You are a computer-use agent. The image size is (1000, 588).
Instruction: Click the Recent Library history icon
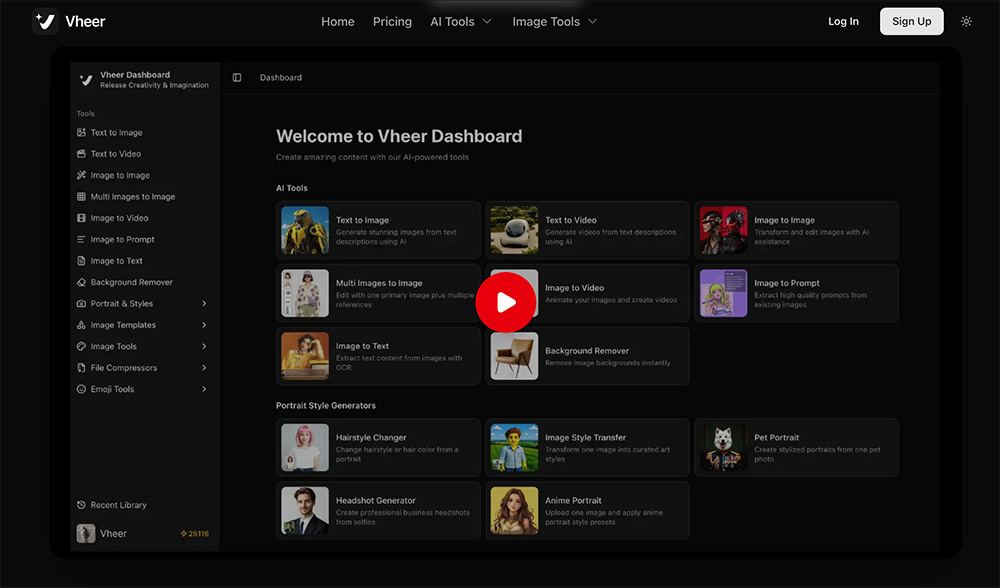click(x=81, y=505)
